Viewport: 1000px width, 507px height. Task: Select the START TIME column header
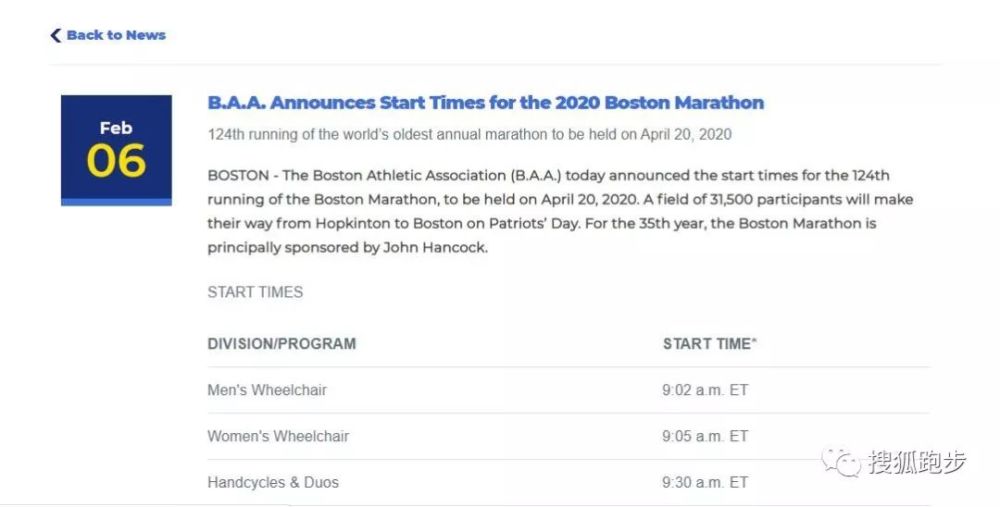(x=709, y=344)
